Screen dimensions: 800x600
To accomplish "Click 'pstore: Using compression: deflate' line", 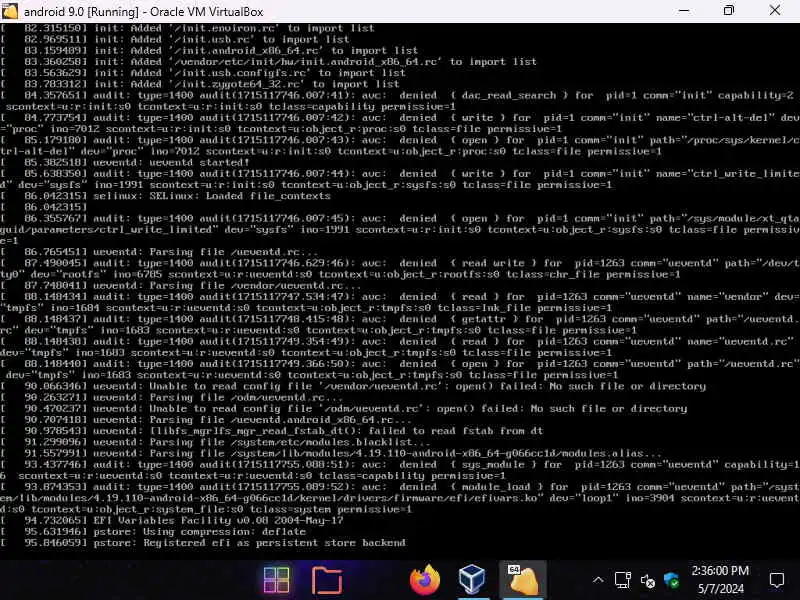I will tap(153, 532).
